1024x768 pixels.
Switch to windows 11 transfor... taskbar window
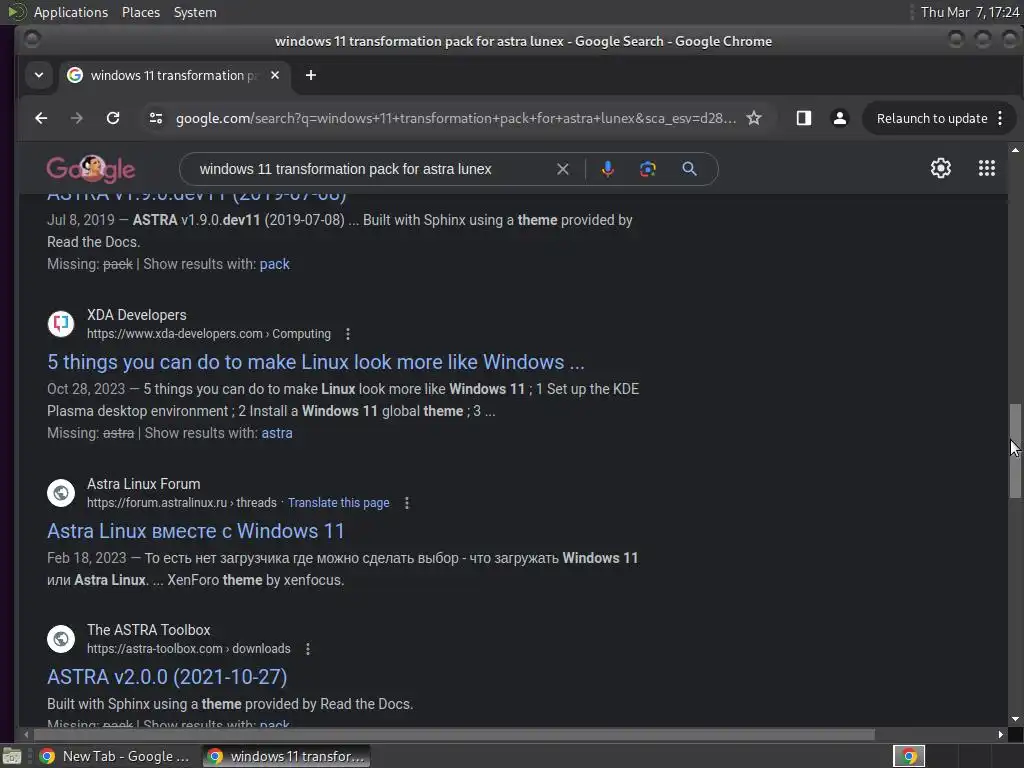(286, 756)
